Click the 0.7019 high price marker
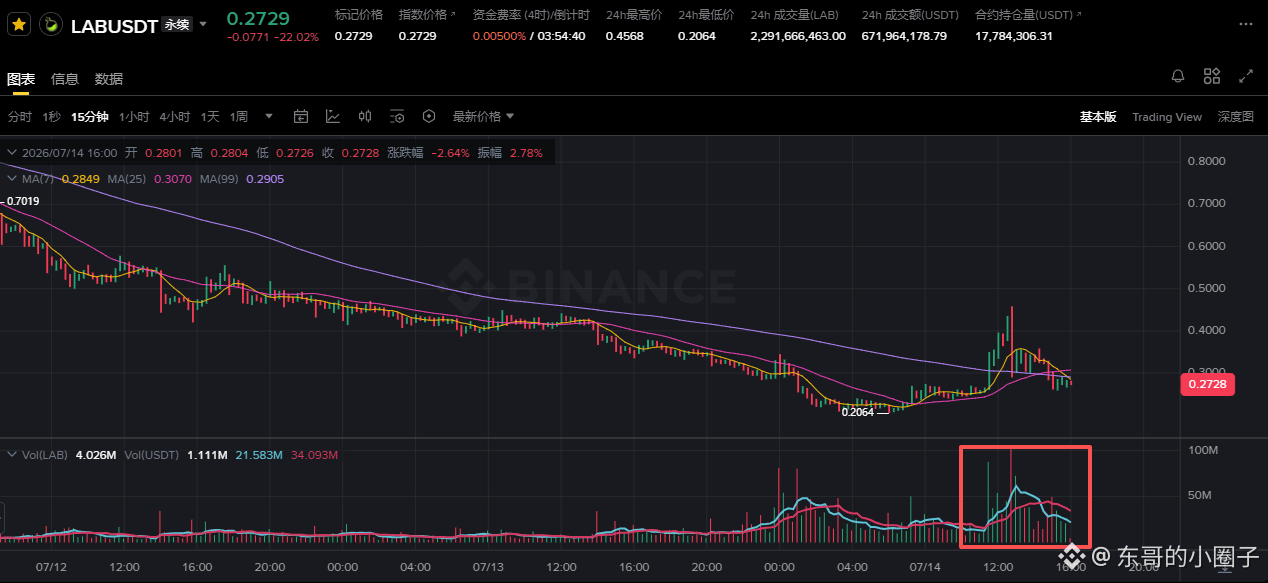1268x583 pixels. (23, 201)
